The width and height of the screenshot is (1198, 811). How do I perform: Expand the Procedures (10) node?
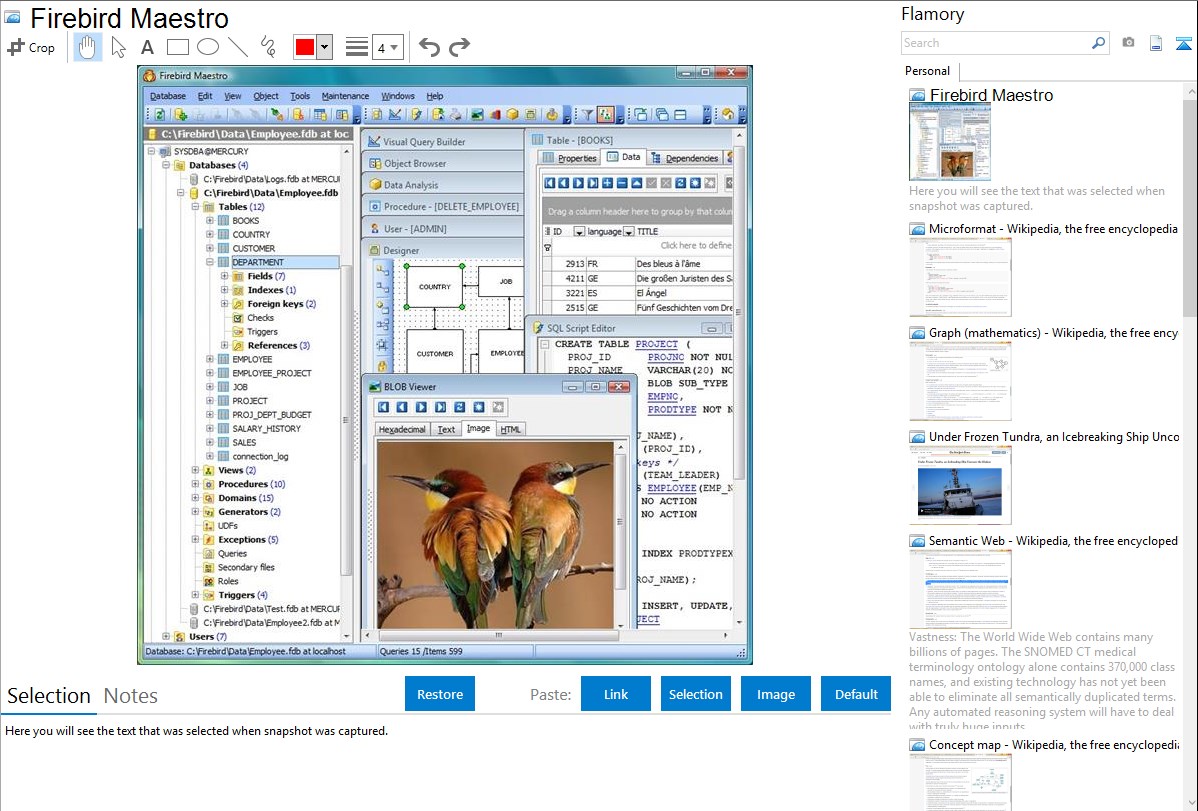coord(196,484)
